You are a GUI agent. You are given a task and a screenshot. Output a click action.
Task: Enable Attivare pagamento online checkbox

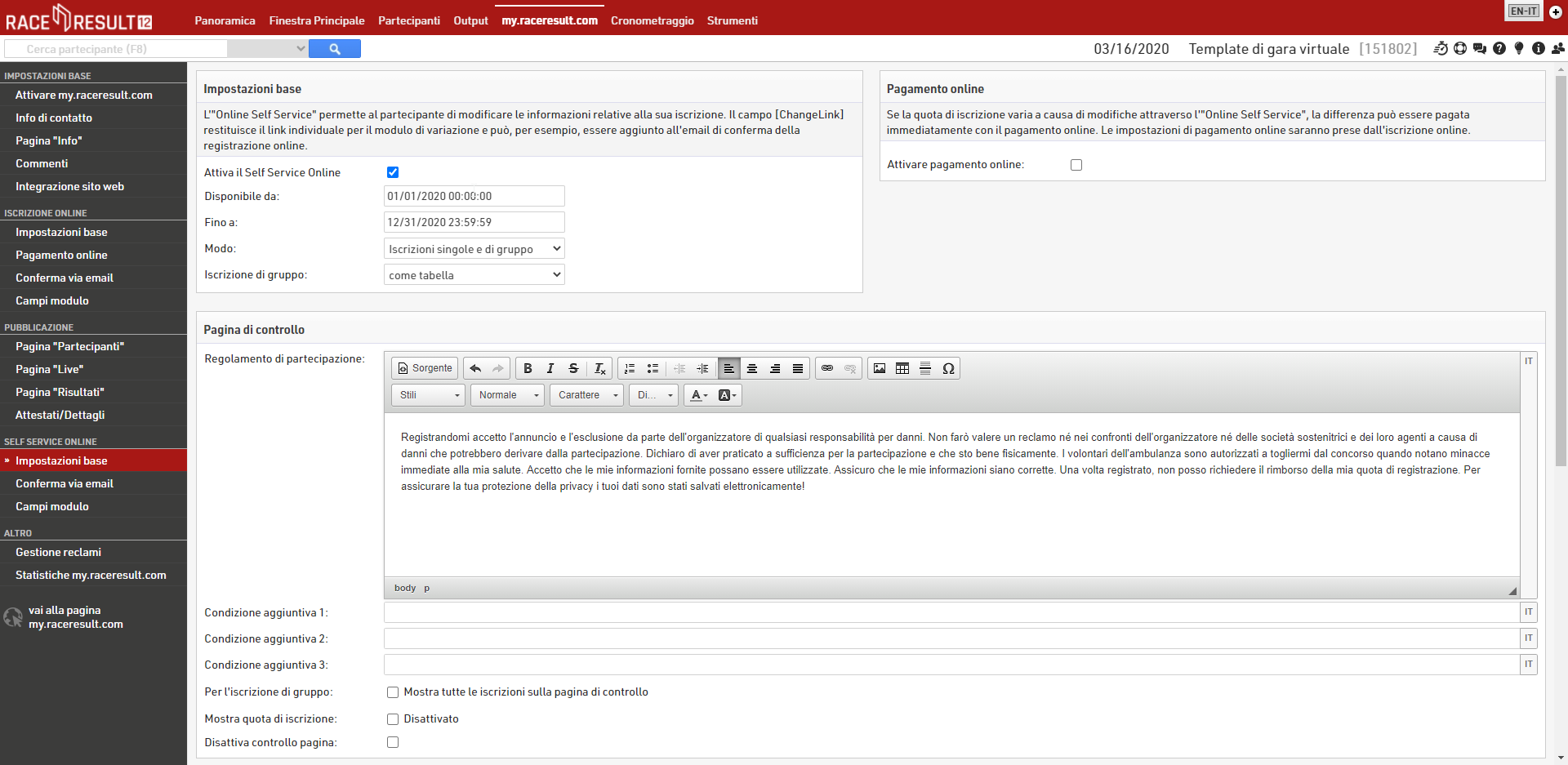(1076, 165)
